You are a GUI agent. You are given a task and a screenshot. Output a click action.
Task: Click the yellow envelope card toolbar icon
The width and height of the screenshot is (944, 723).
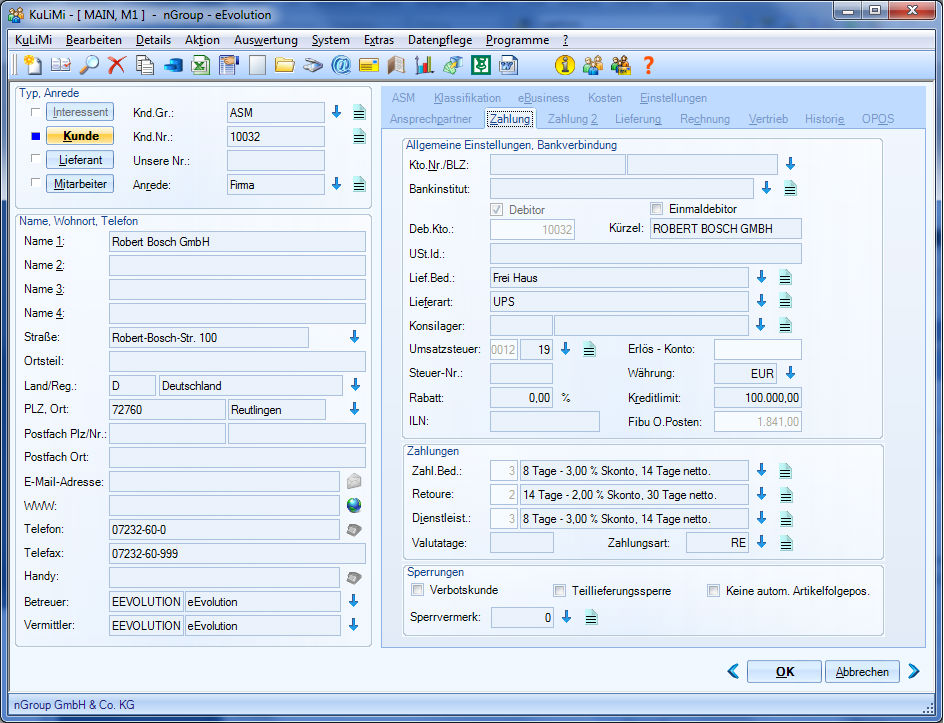pos(368,65)
